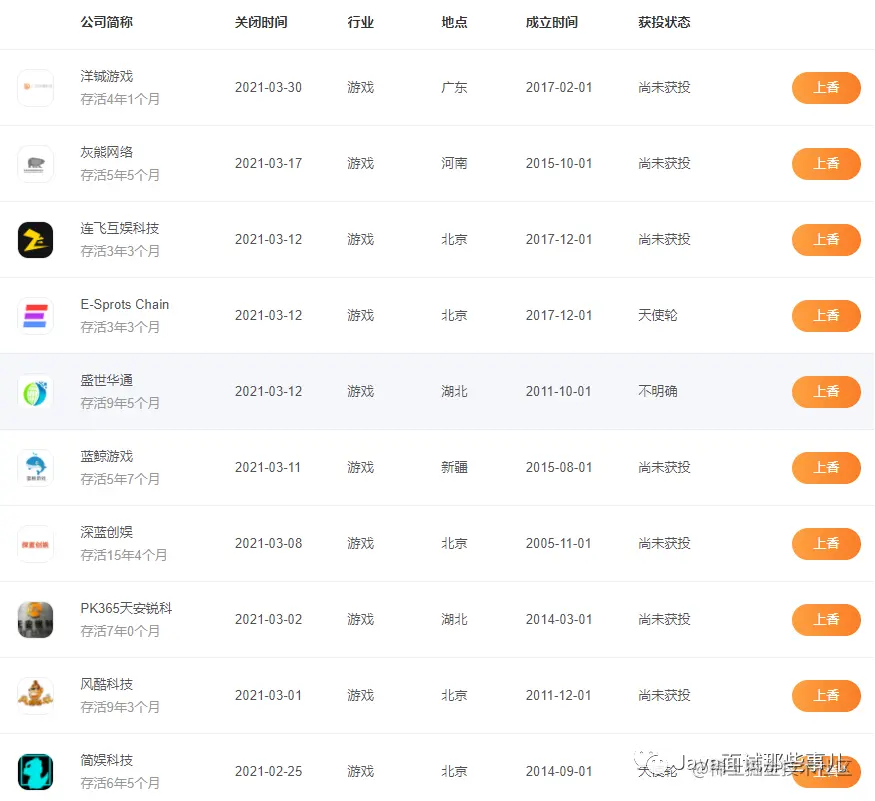Click 上香 on the 盛世华通 row
The height and width of the screenshot is (801, 875).
pos(826,392)
